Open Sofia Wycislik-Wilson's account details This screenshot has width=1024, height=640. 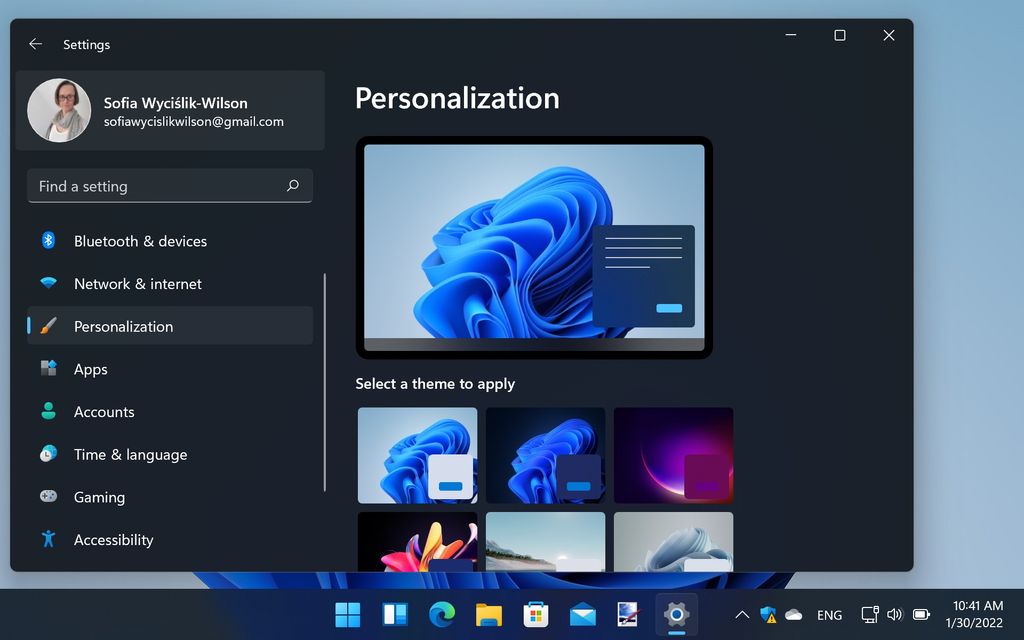pos(170,112)
